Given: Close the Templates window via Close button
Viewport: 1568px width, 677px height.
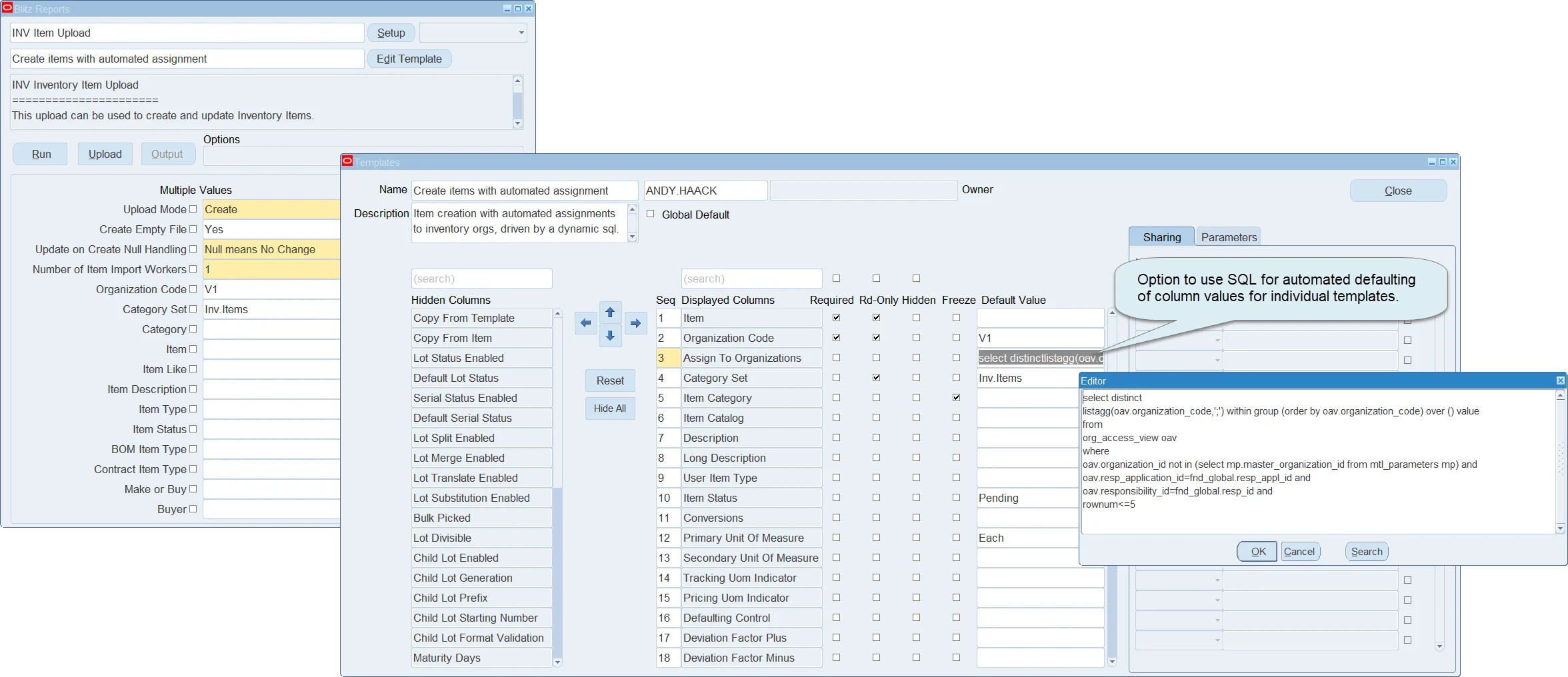Looking at the screenshot, I should (x=1398, y=191).
